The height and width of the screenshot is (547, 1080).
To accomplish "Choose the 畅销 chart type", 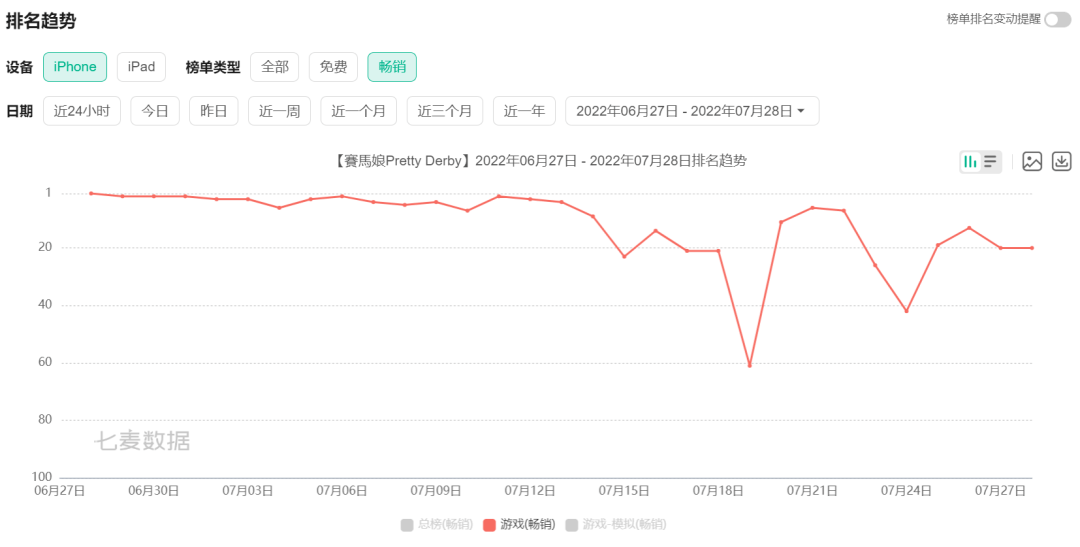I will 392,67.
